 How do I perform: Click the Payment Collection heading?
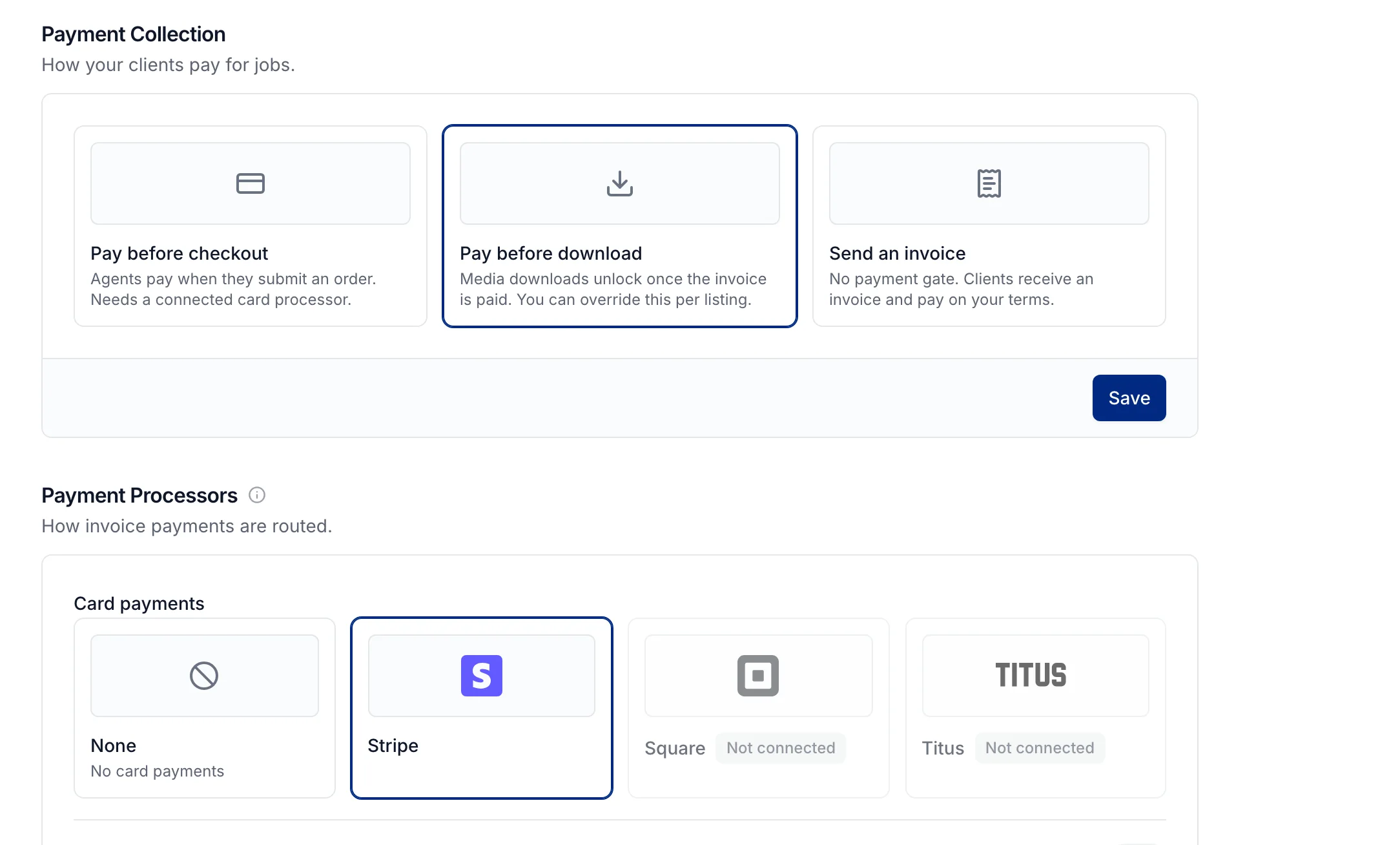click(134, 34)
